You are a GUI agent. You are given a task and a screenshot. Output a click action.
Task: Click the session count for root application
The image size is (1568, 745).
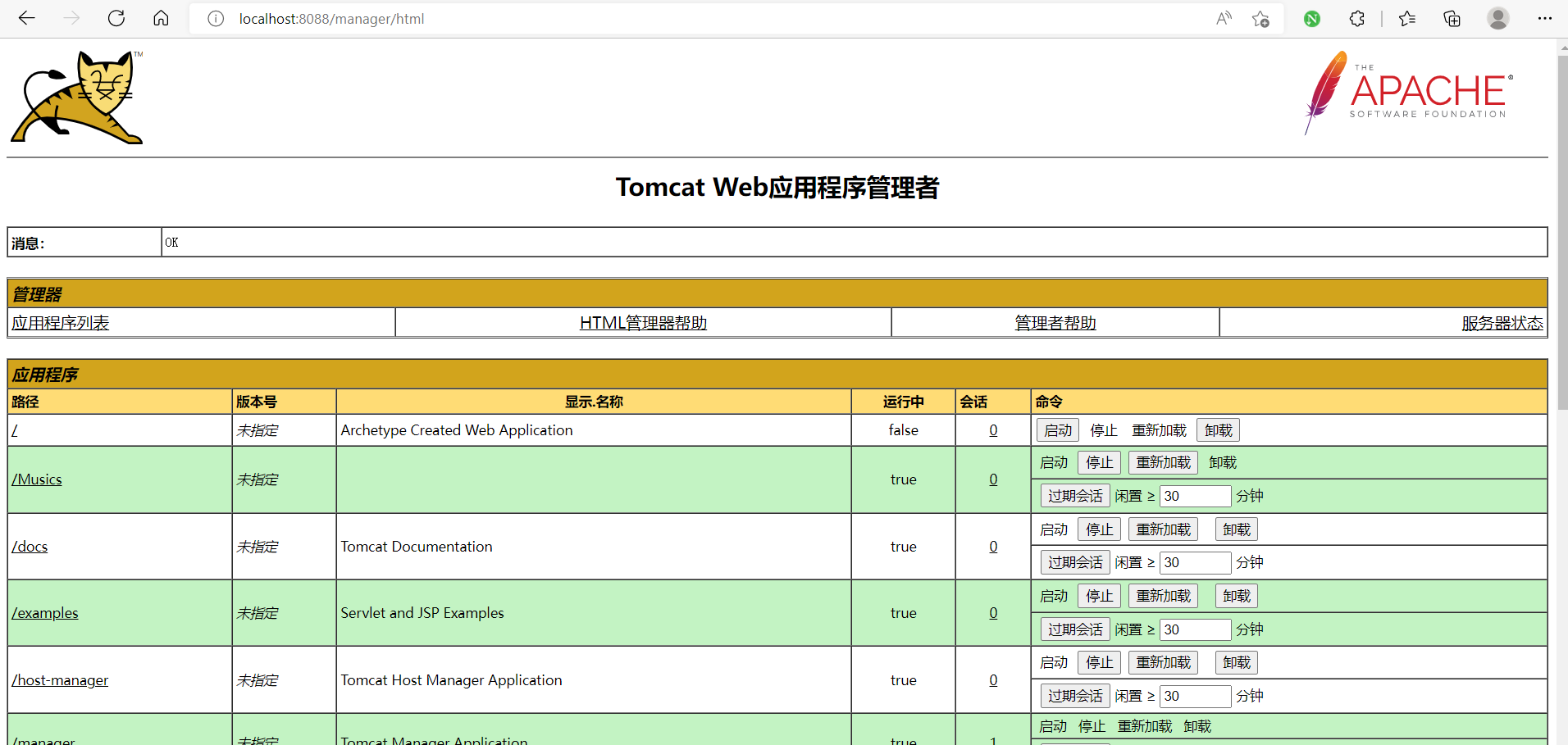click(x=993, y=430)
